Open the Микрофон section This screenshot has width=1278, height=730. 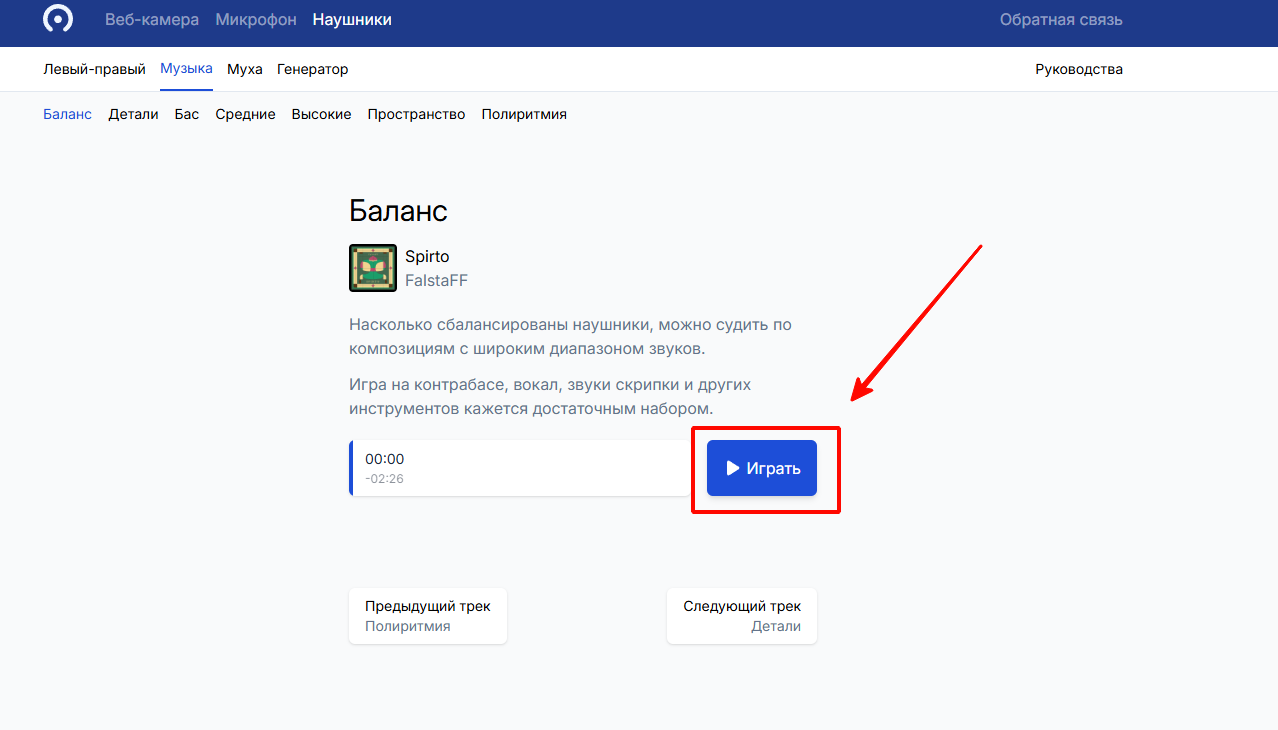(x=256, y=20)
